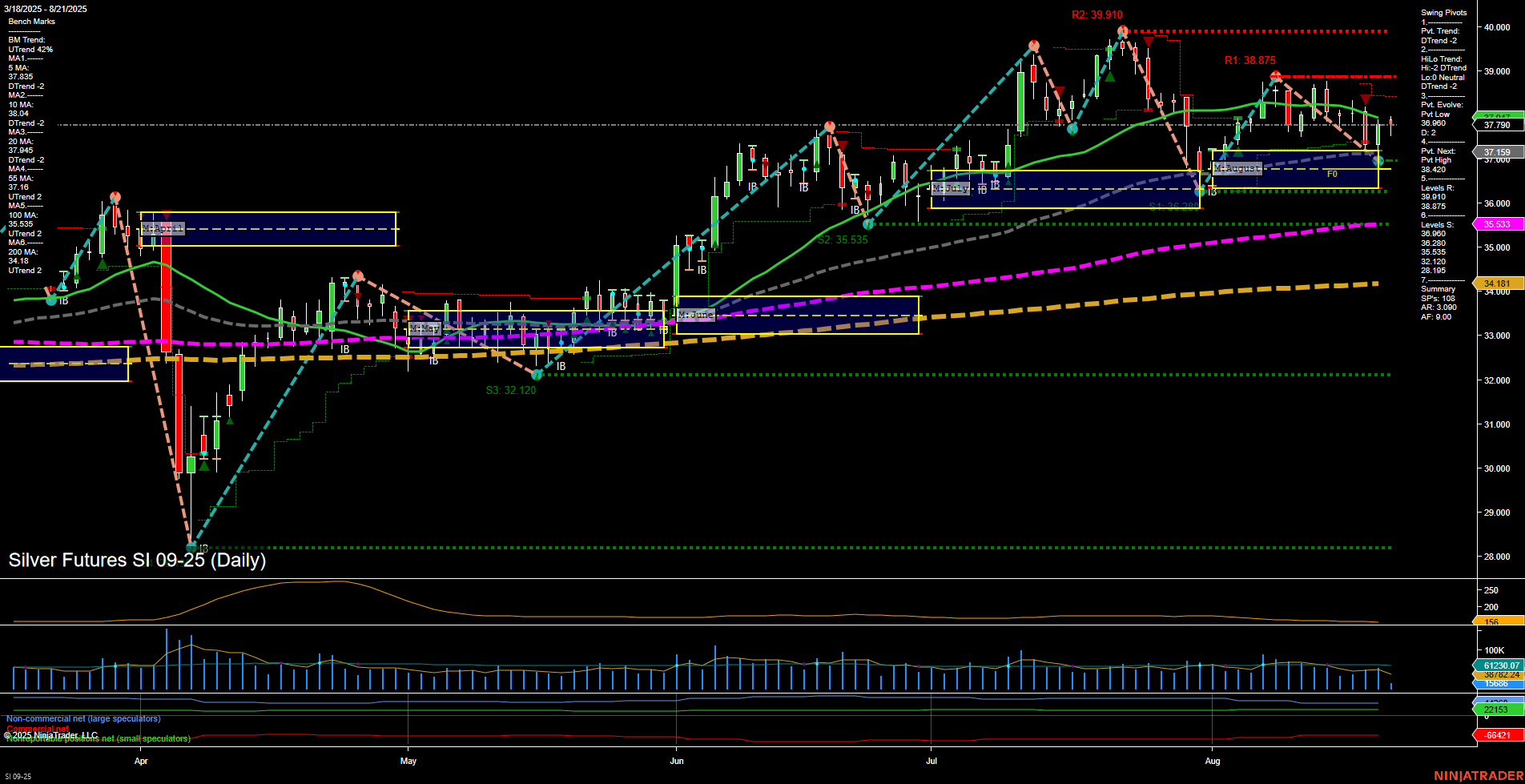Click the orange 34.181 price marker on the axis
The image size is (1525, 784).
[x=1498, y=283]
